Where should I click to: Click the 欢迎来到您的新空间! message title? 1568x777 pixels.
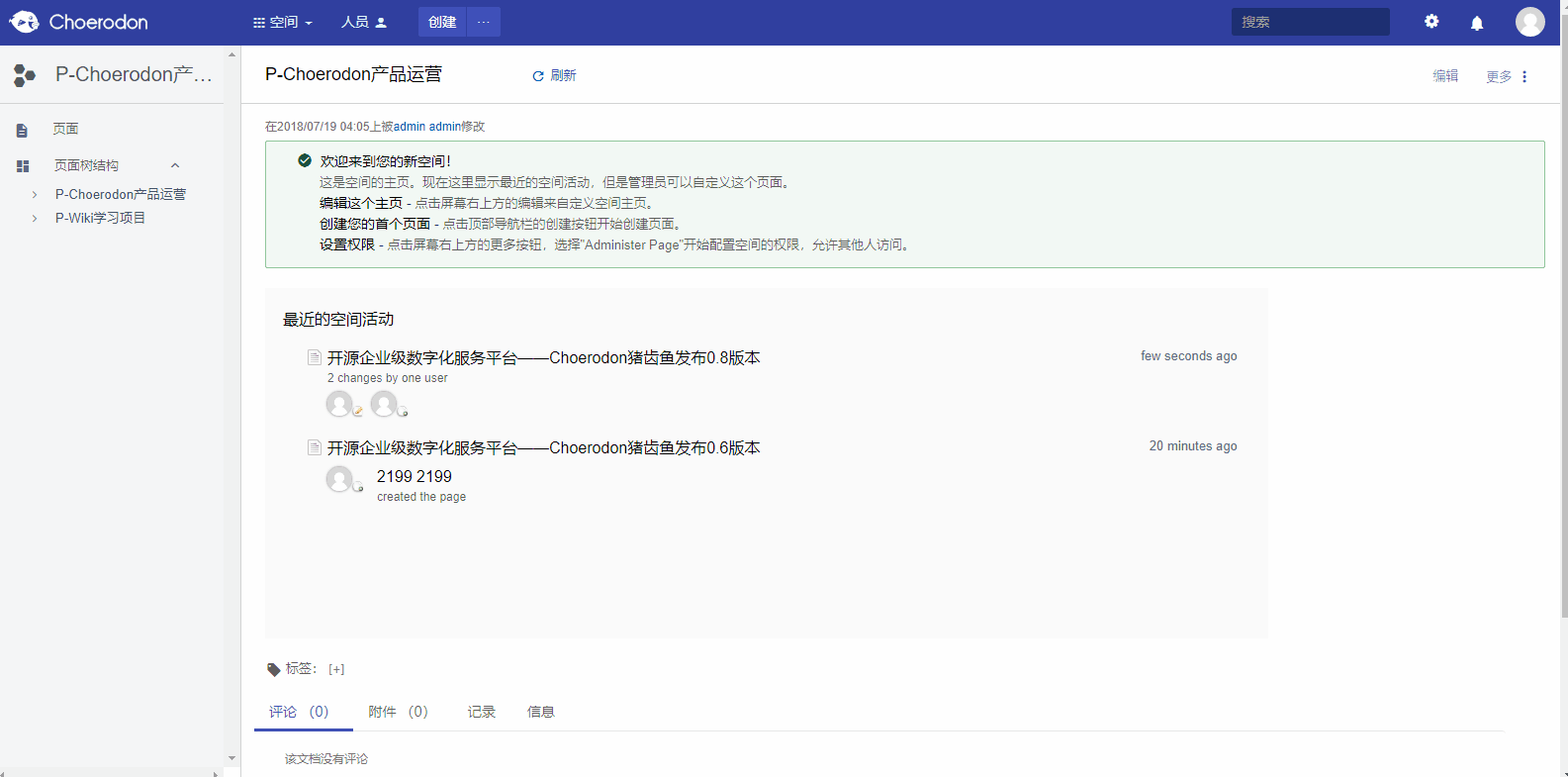pos(385,161)
